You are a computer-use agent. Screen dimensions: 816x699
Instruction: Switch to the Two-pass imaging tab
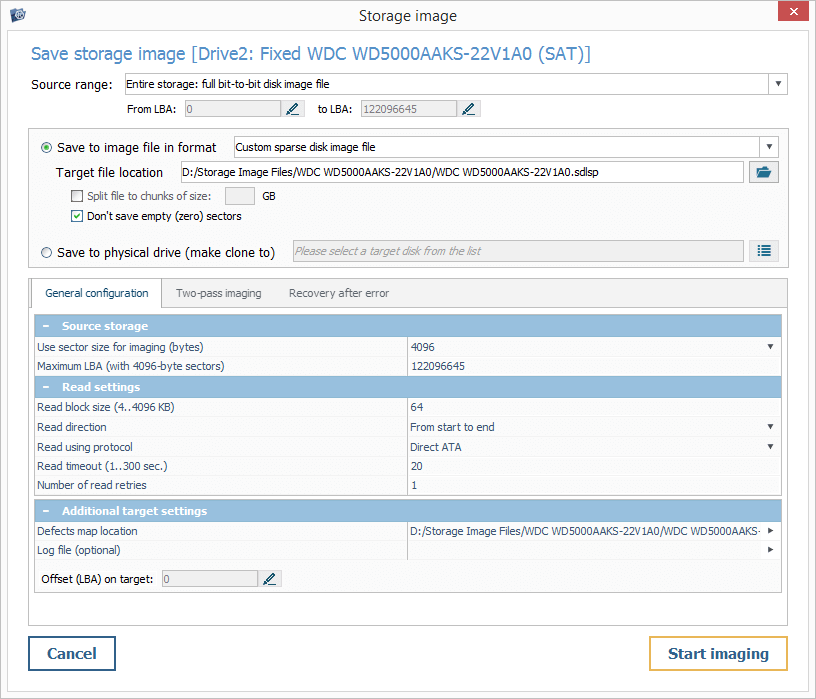(218, 293)
